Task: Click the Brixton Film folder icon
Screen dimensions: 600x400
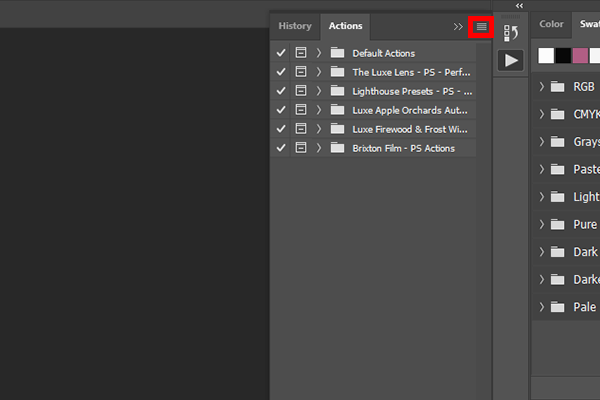Action: click(x=337, y=148)
